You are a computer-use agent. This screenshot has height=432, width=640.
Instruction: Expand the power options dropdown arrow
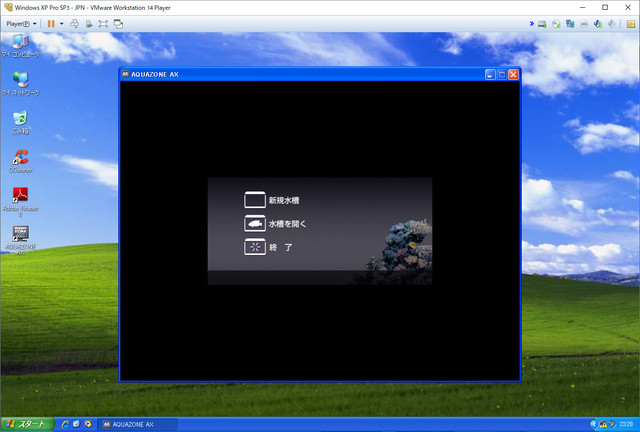click(x=62, y=24)
